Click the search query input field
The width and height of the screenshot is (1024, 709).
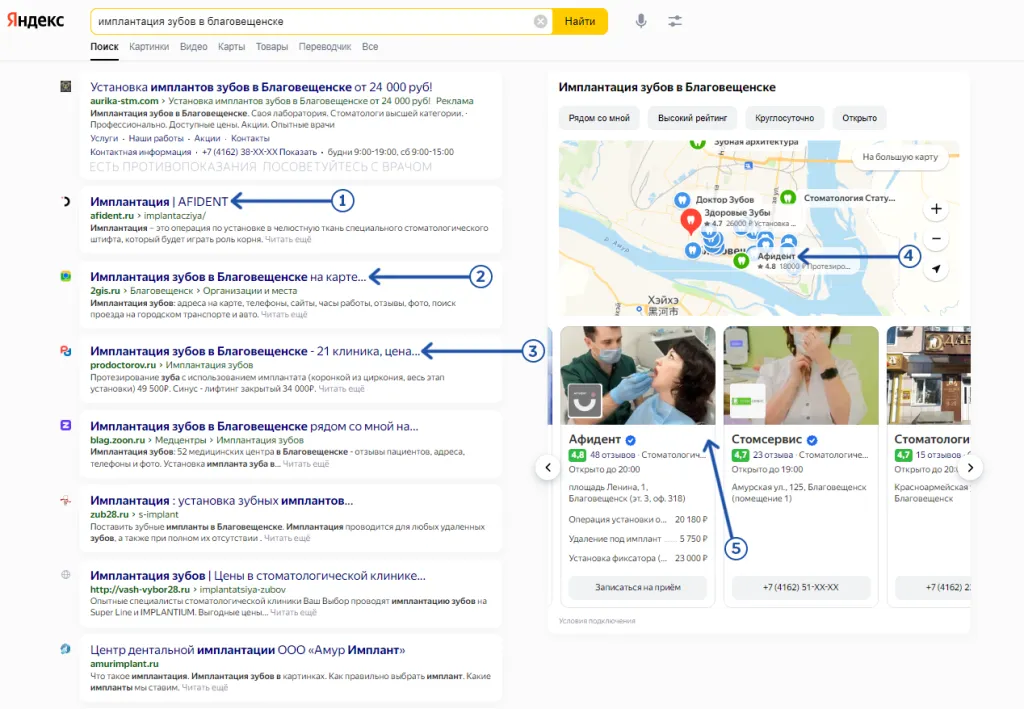[x=310, y=21]
